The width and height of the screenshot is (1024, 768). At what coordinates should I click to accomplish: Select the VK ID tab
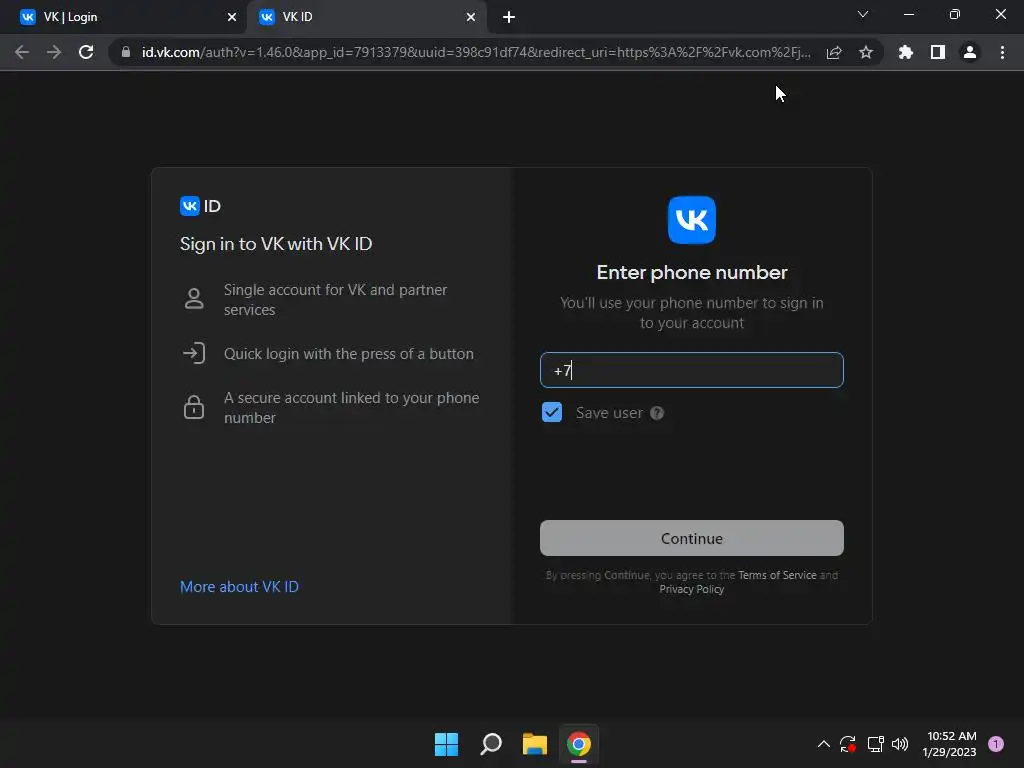(367, 17)
